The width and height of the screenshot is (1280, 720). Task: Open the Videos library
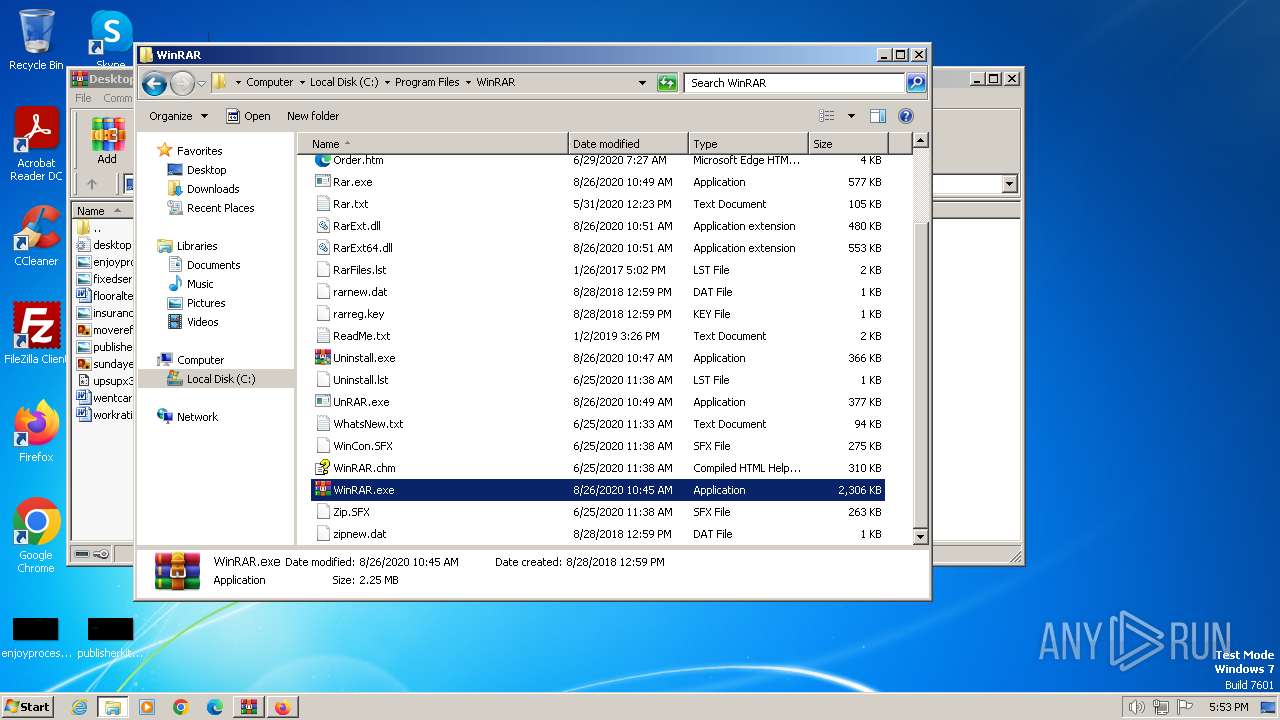(202, 322)
